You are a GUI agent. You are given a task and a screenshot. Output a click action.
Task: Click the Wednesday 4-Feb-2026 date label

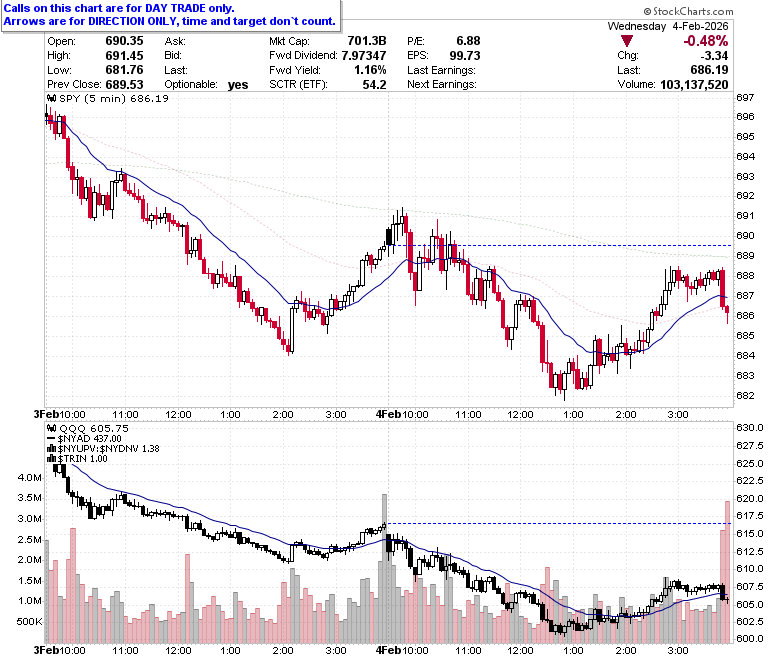click(x=668, y=26)
